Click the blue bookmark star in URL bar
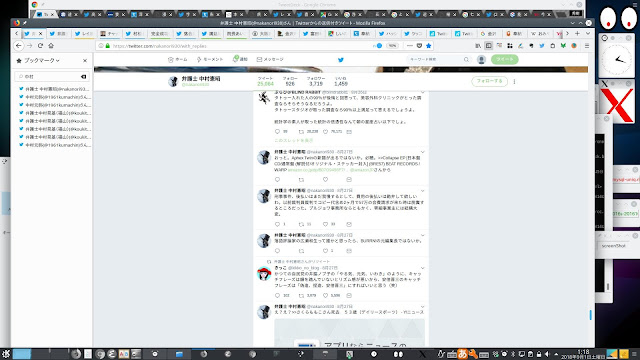 point(429,46)
